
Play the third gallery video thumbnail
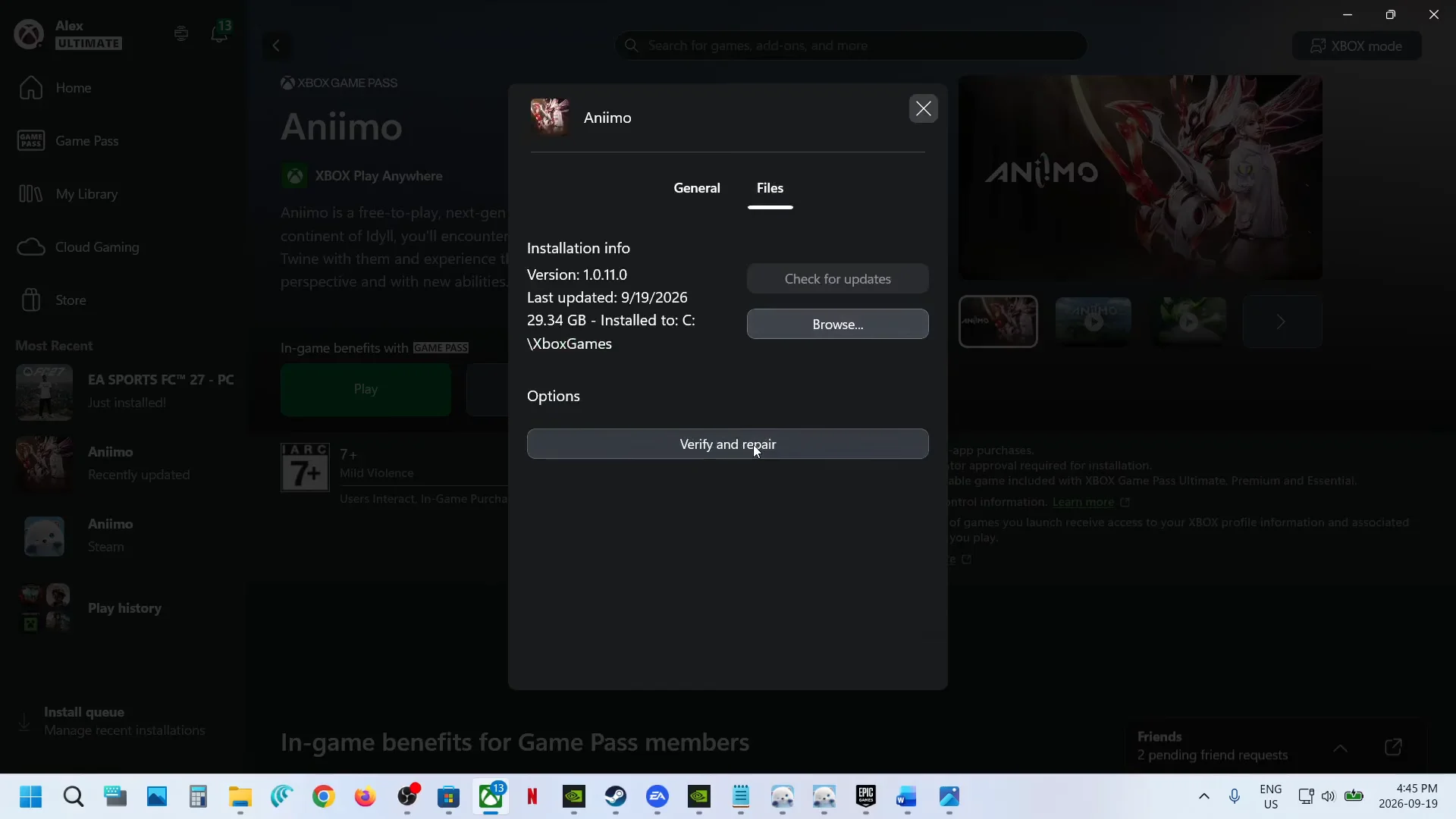coord(1189,322)
